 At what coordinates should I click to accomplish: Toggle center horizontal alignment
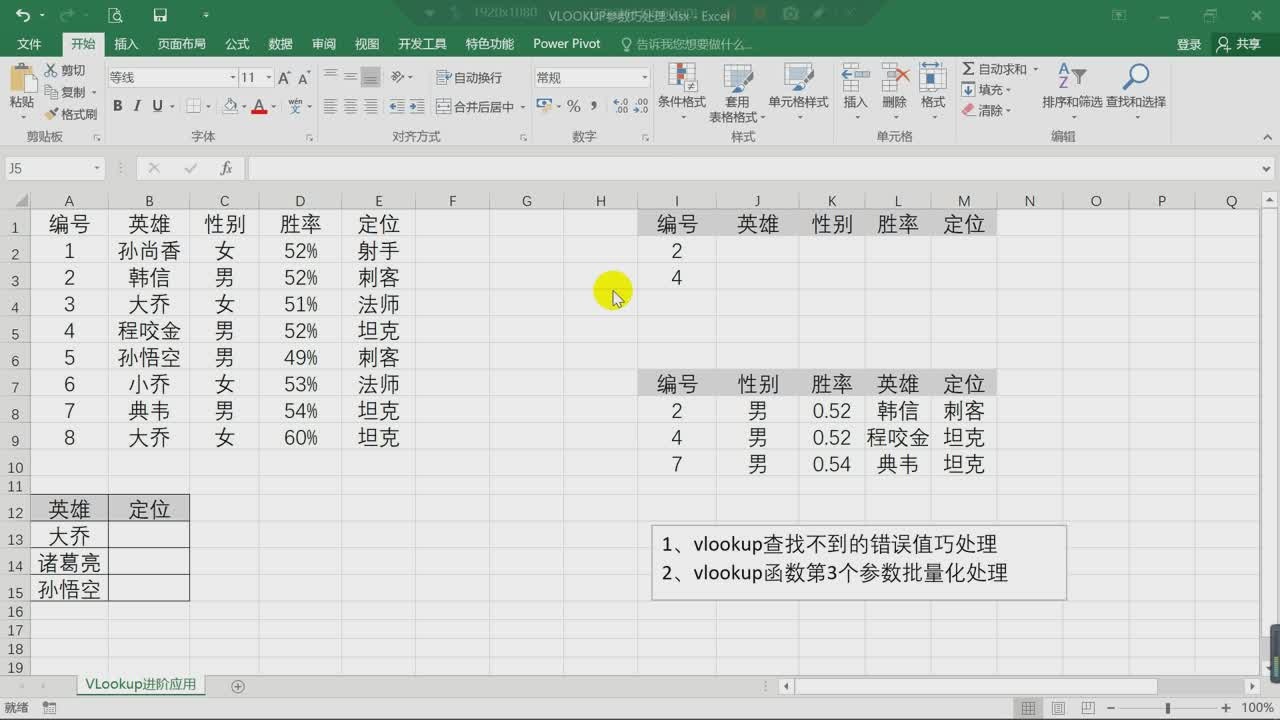(350, 106)
